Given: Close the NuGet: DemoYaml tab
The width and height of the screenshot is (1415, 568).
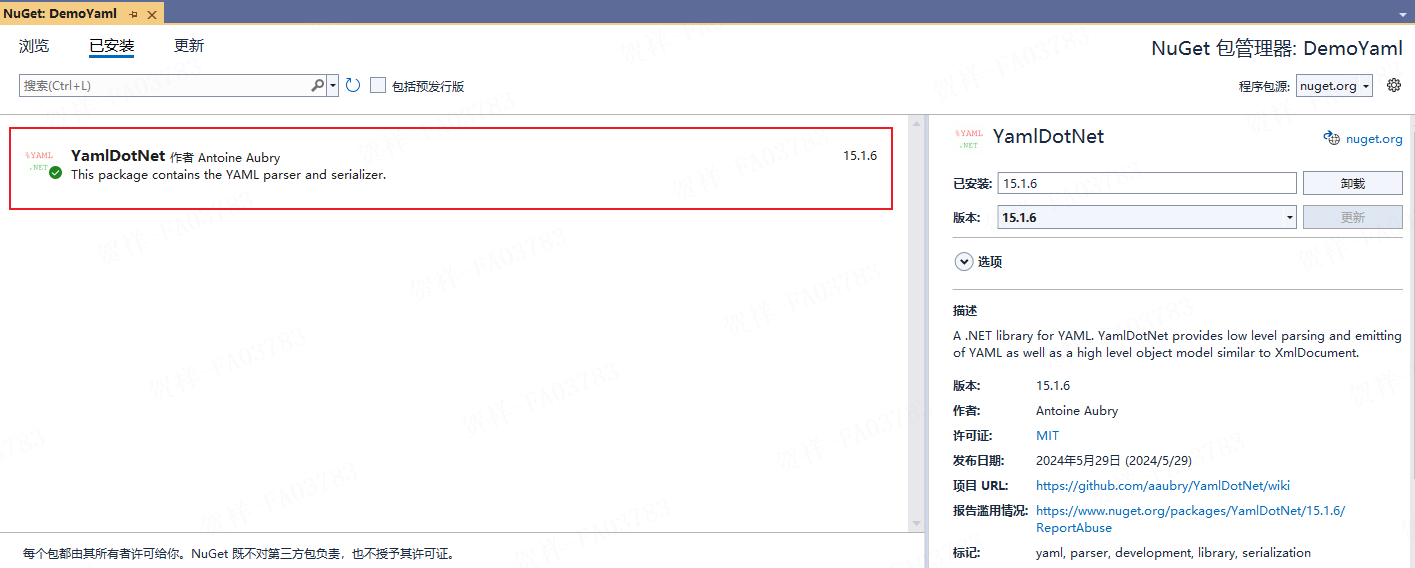Looking at the screenshot, I should click(x=153, y=13).
